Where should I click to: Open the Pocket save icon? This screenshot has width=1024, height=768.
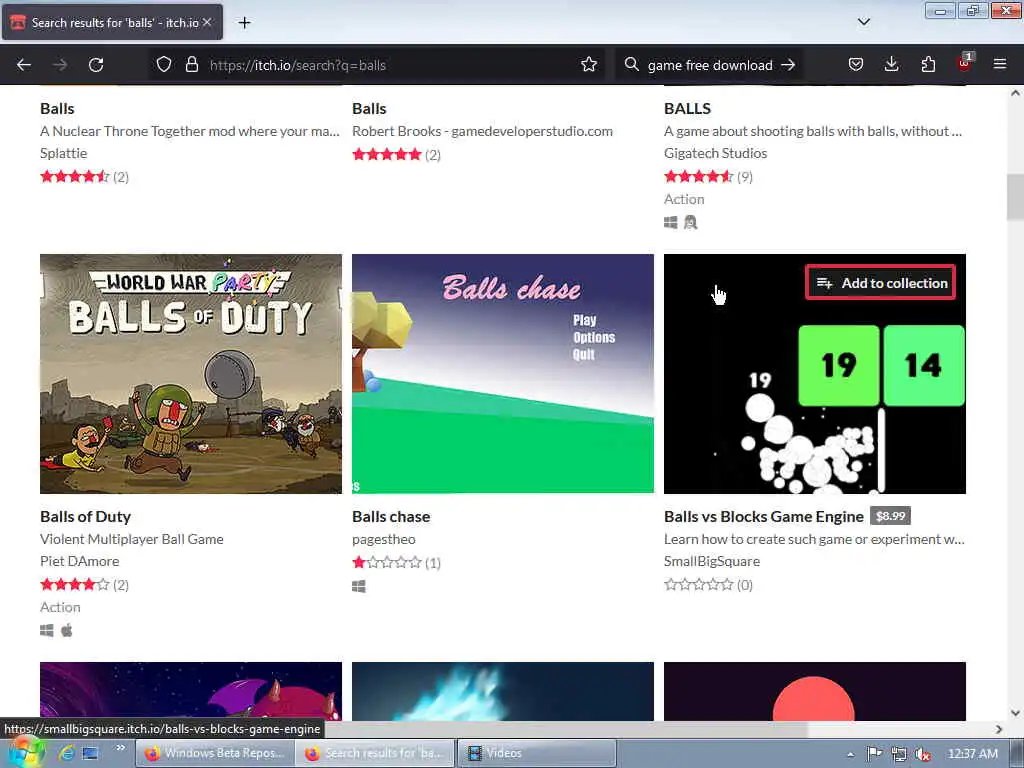(x=856, y=65)
